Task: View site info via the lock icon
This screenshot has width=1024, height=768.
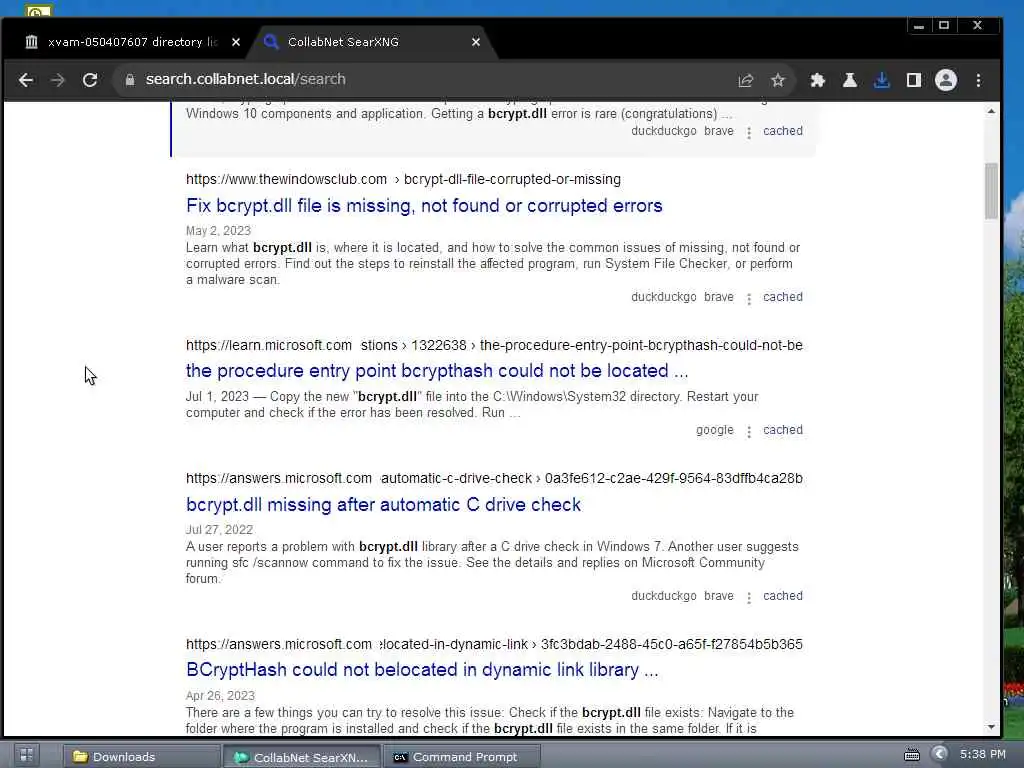Action: click(130, 80)
